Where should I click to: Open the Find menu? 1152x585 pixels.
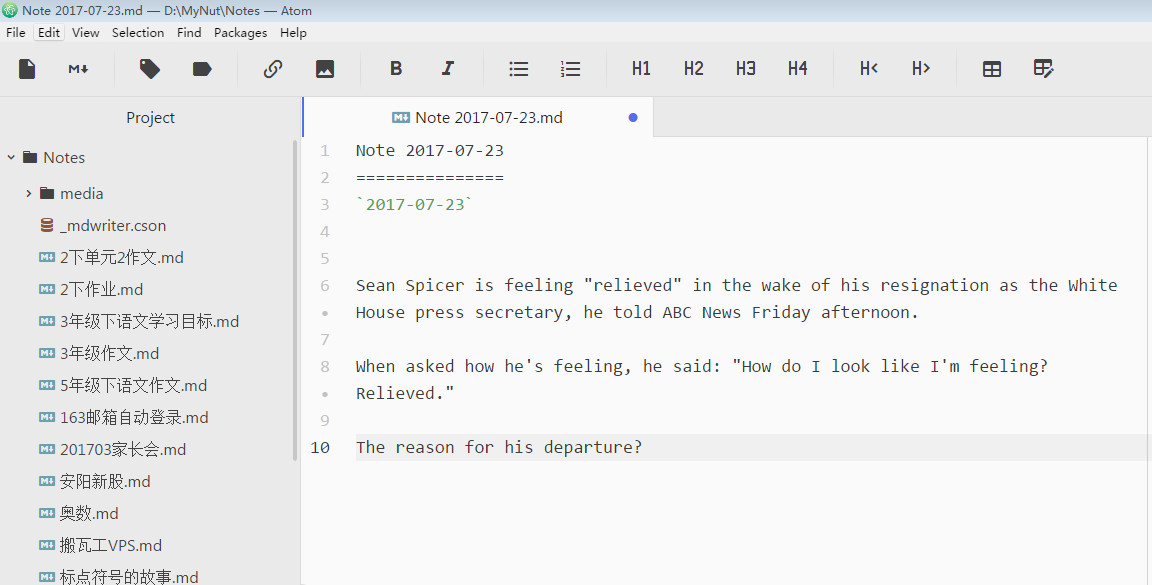189,32
